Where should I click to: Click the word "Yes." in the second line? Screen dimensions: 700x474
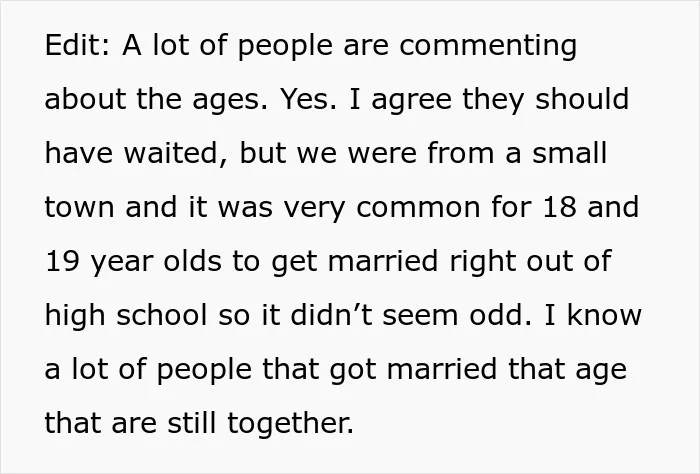[x=308, y=99]
